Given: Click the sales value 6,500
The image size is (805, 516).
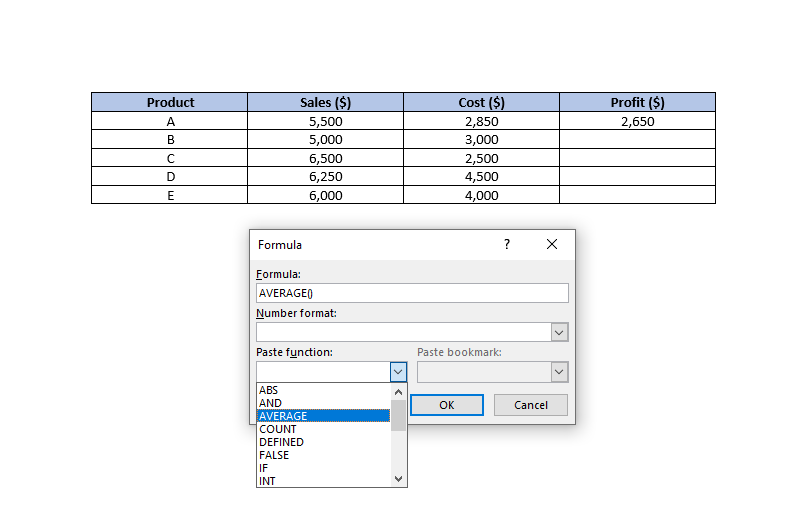Looking at the screenshot, I should click(x=325, y=158).
